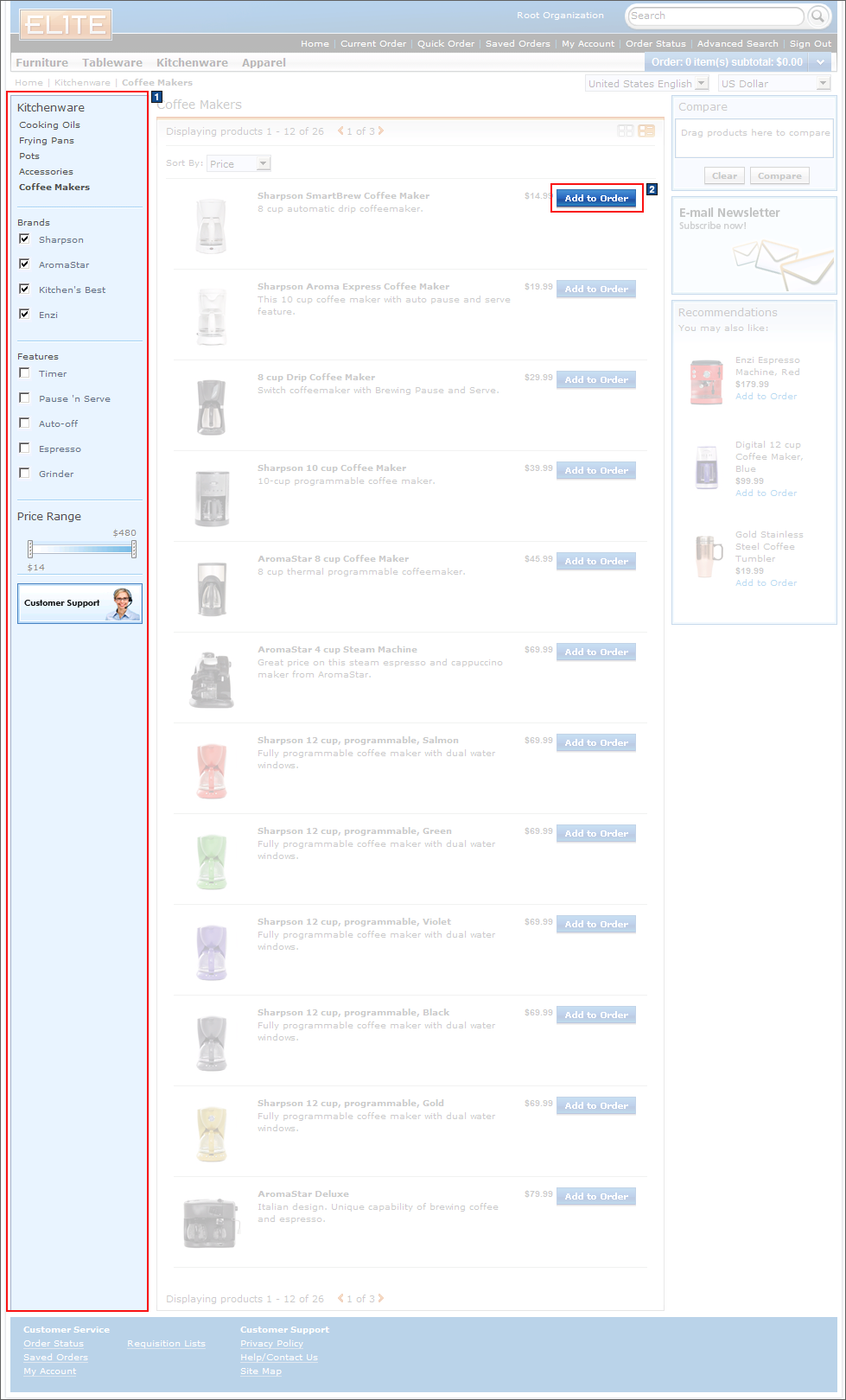Enable the Timer feature filter
The height and width of the screenshot is (1400, 846).
(x=24, y=372)
